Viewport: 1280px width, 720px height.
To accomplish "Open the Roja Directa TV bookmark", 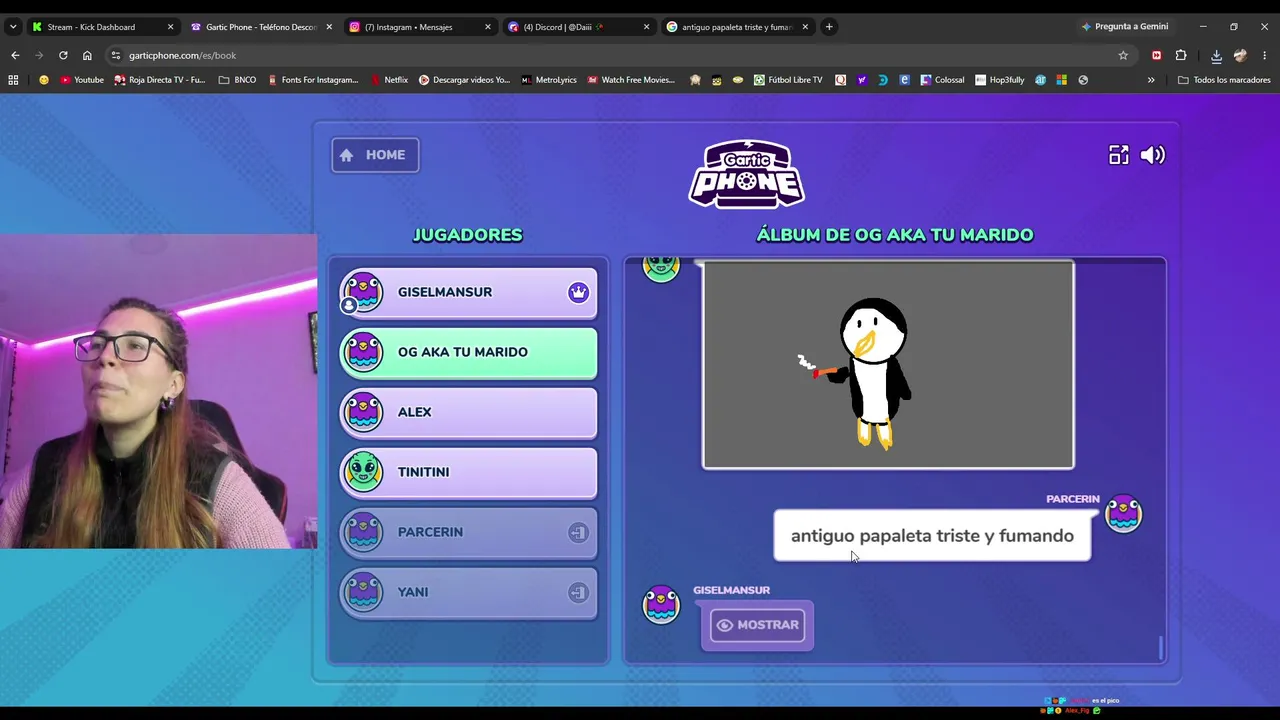I will point(160,80).
